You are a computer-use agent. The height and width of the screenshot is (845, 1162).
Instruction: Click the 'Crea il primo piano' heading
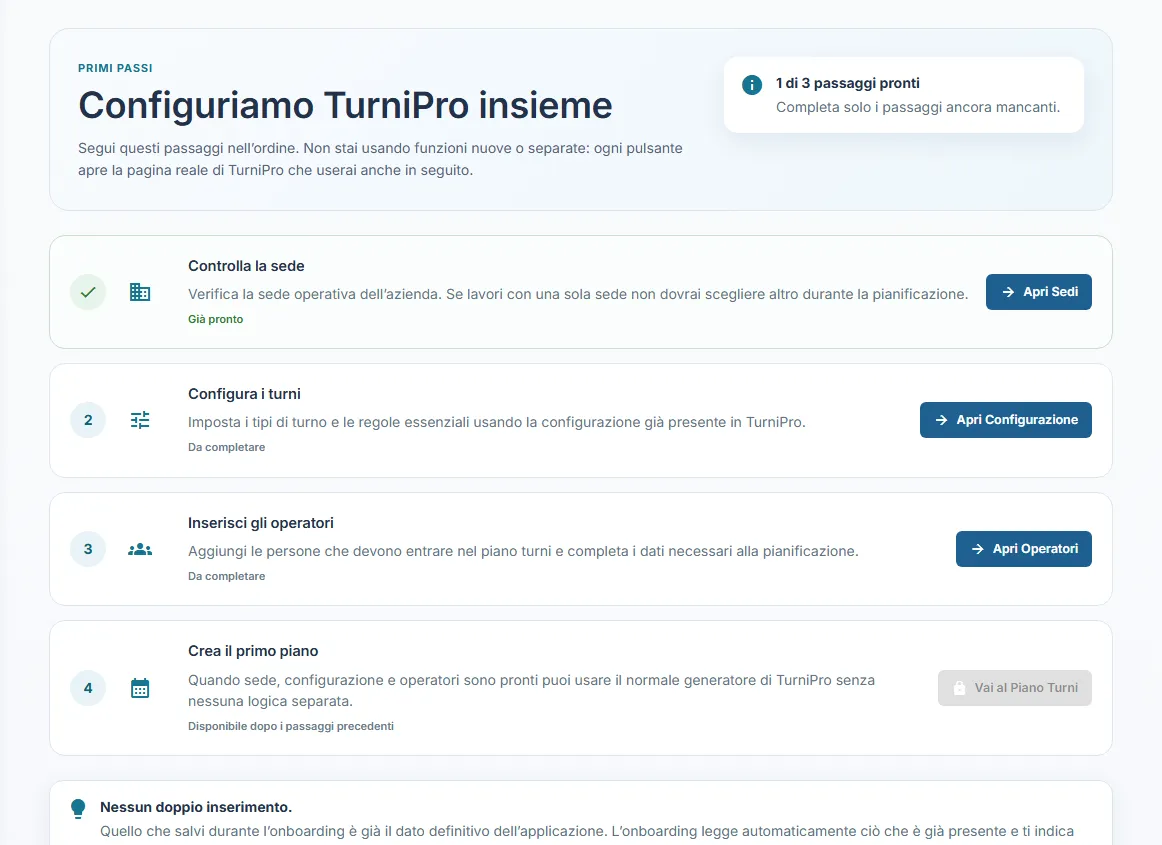pos(253,651)
